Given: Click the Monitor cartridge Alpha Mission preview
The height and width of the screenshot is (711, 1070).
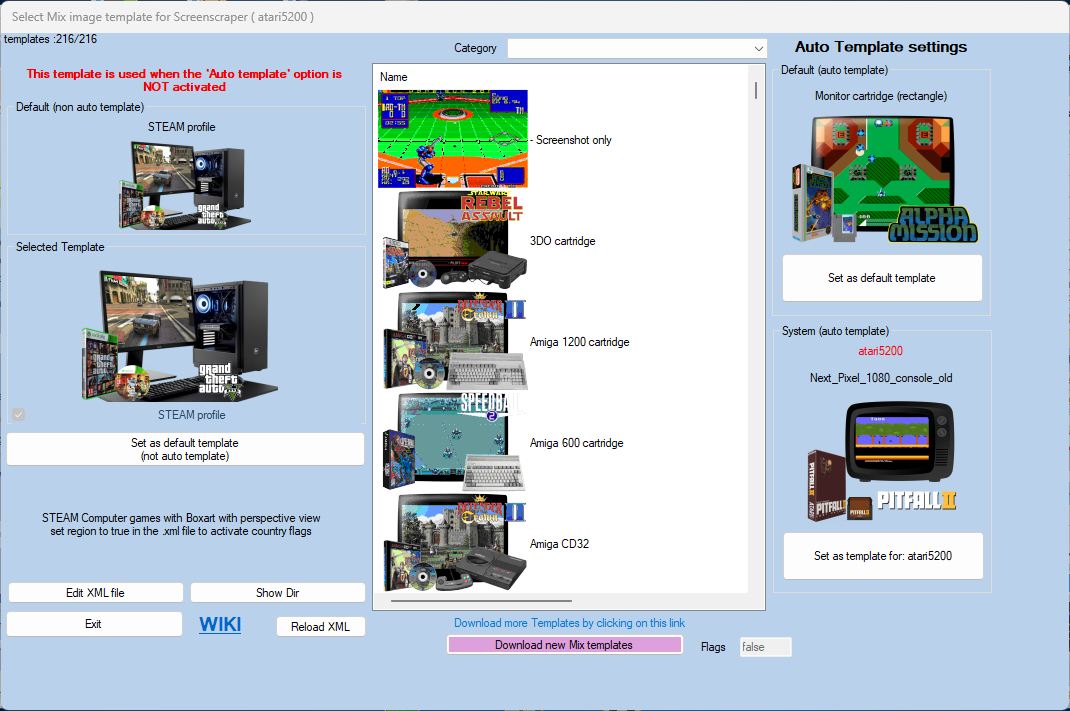Looking at the screenshot, I should tap(885, 179).
